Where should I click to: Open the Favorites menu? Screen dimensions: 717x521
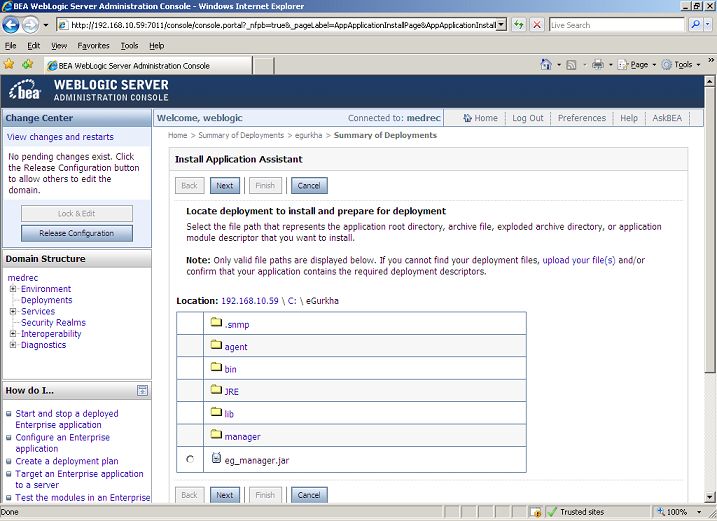tap(93, 46)
